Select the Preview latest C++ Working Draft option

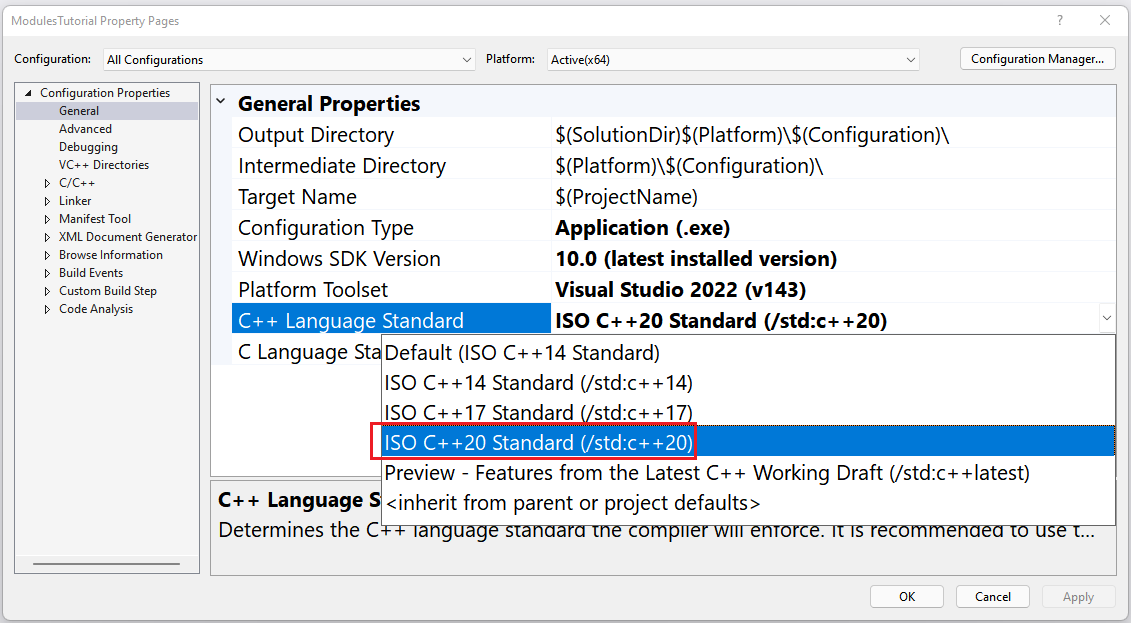(x=703, y=472)
